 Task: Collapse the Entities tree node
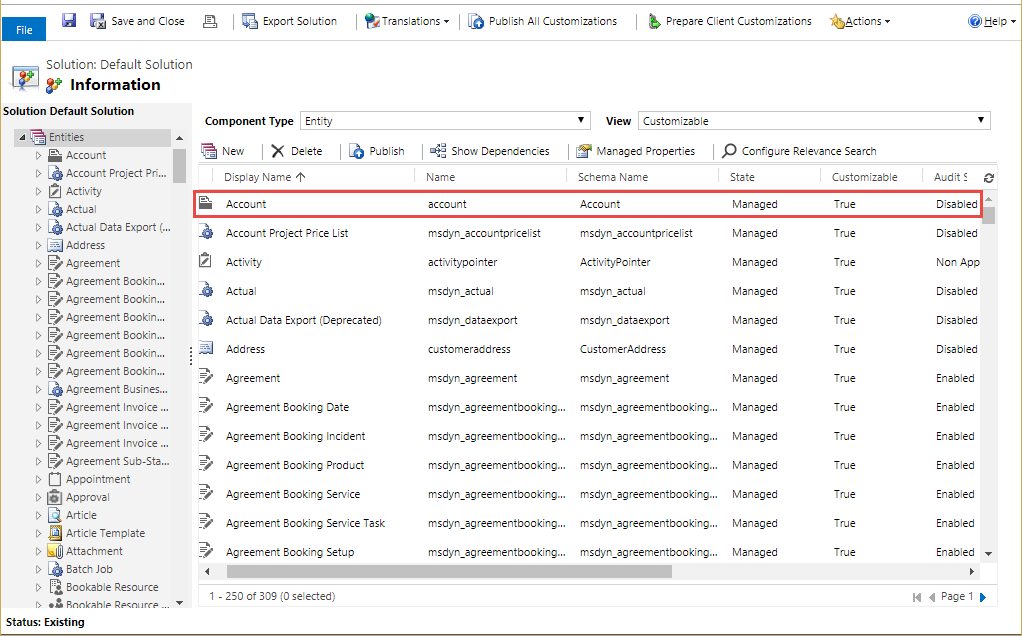coord(20,137)
